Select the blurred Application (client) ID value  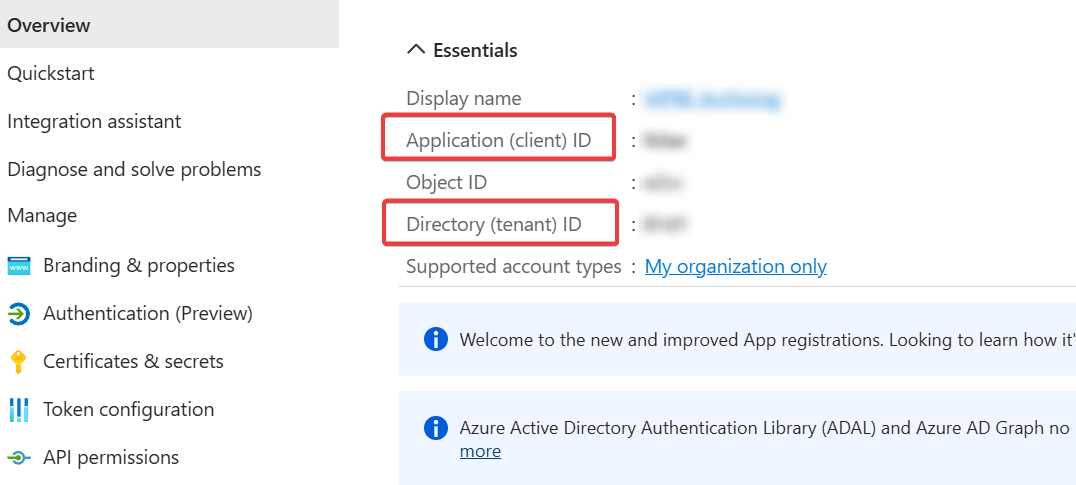click(x=665, y=141)
